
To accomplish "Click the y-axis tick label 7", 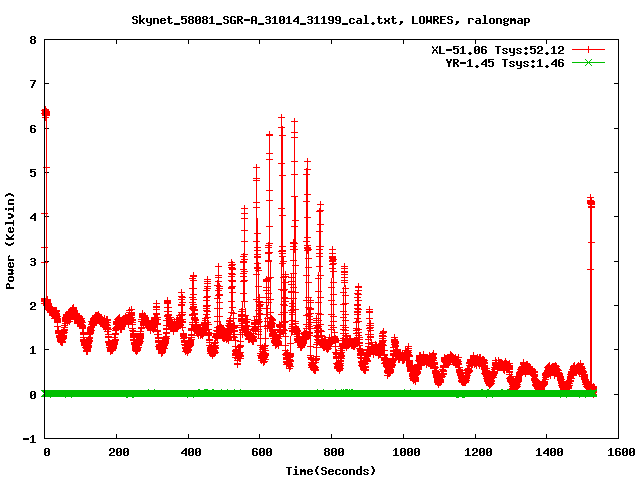I will (x=33, y=84).
